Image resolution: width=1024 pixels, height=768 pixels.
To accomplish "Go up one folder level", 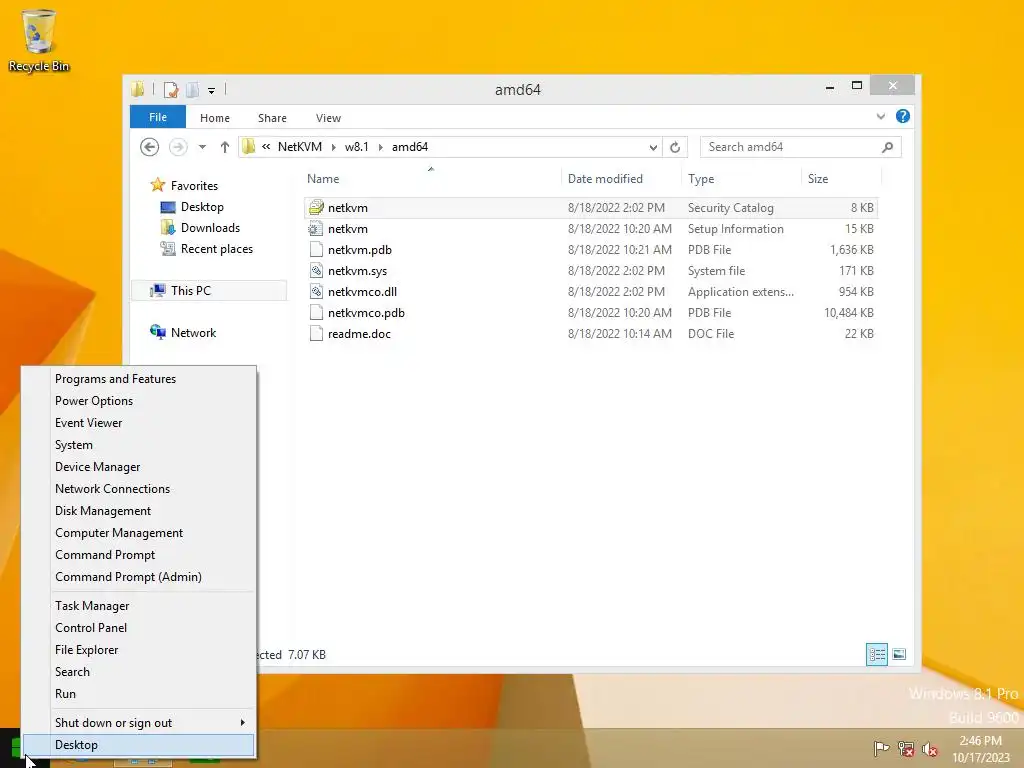I will pos(225,147).
